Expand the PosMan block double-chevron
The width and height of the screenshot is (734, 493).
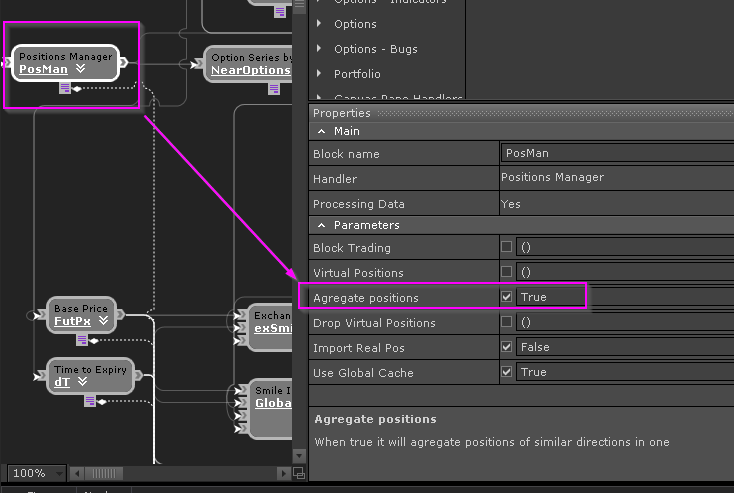80,70
